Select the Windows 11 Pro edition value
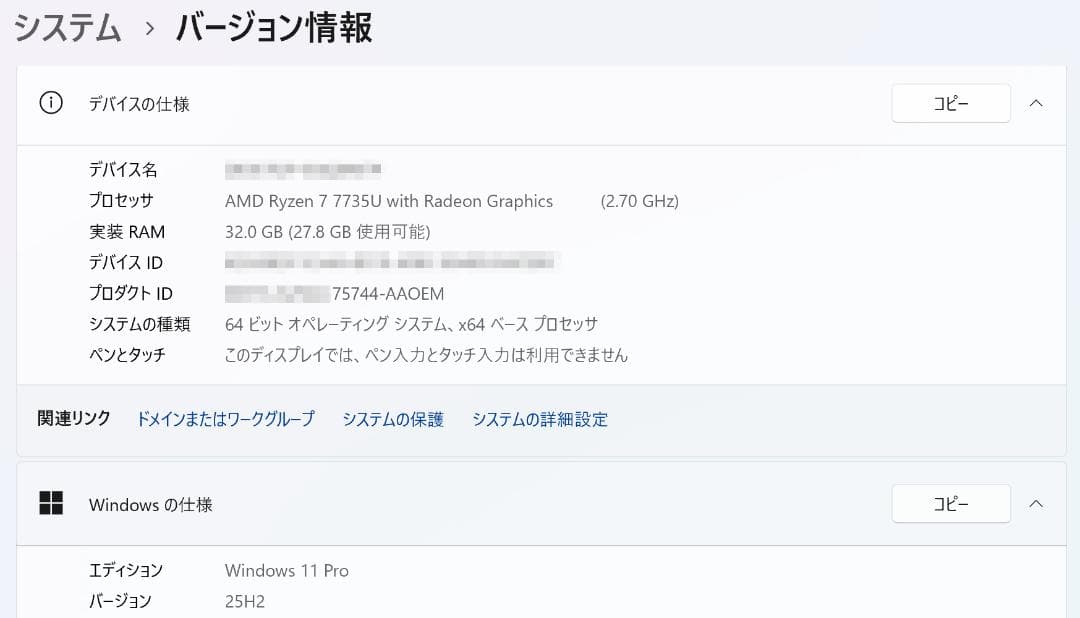This screenshot has width=1080, height=618. tap(287, 570)
